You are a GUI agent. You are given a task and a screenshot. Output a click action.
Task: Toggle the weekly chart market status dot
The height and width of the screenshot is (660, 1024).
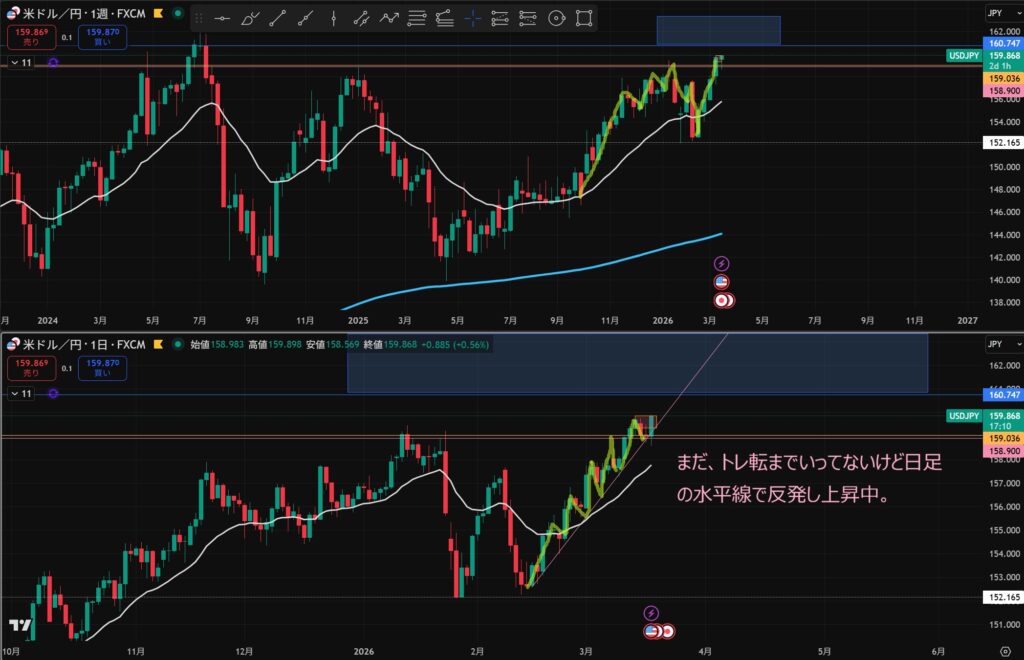[178, 15]
